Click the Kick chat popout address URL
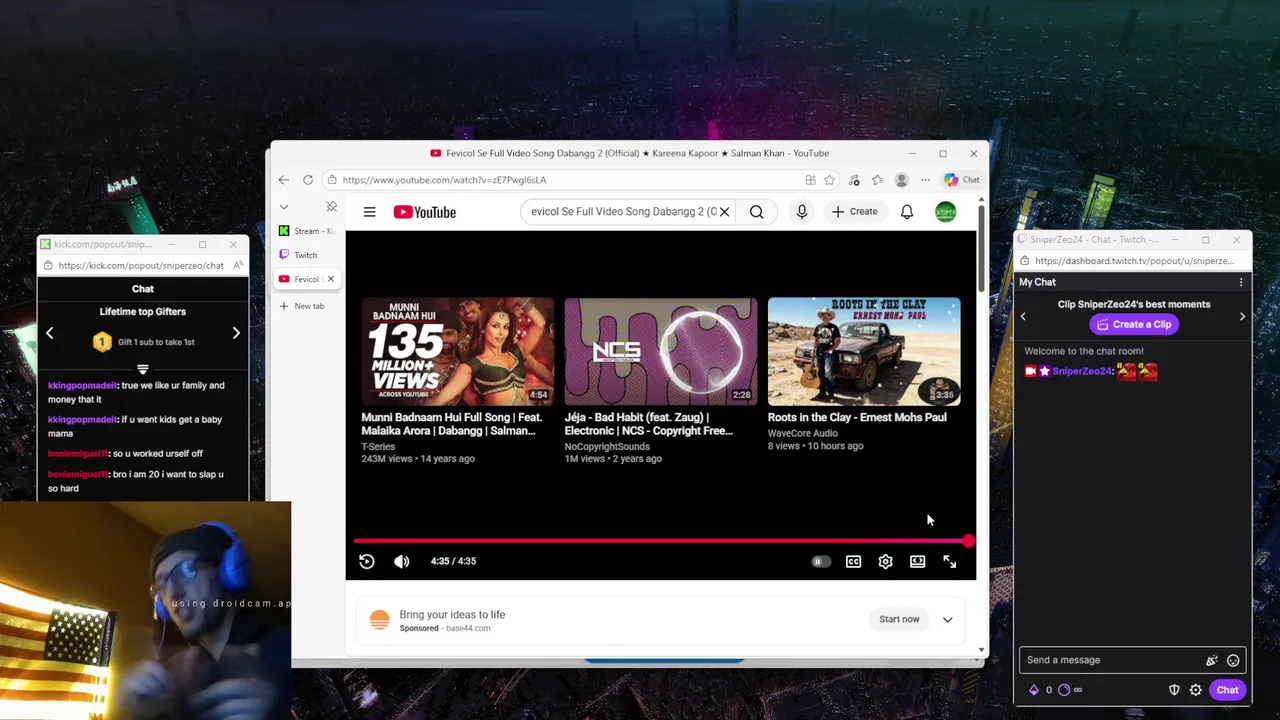 141,266
